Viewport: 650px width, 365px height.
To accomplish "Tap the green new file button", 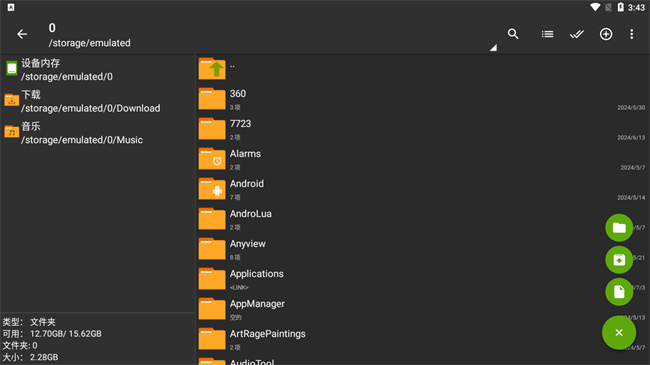I will tap(619, 292).
